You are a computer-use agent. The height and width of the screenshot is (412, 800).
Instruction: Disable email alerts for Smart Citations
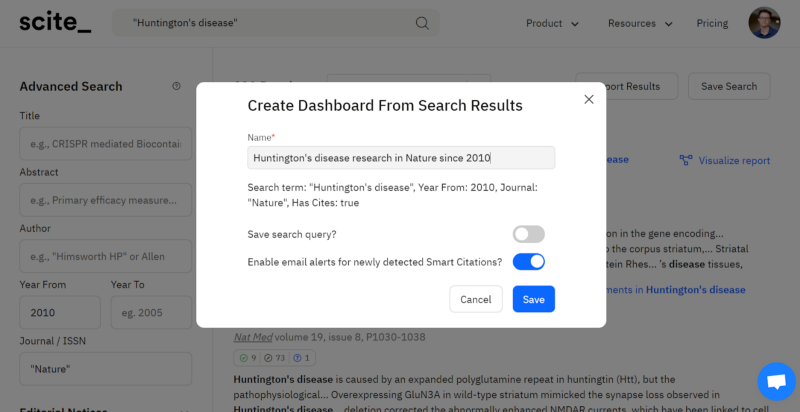click(529, 262)
